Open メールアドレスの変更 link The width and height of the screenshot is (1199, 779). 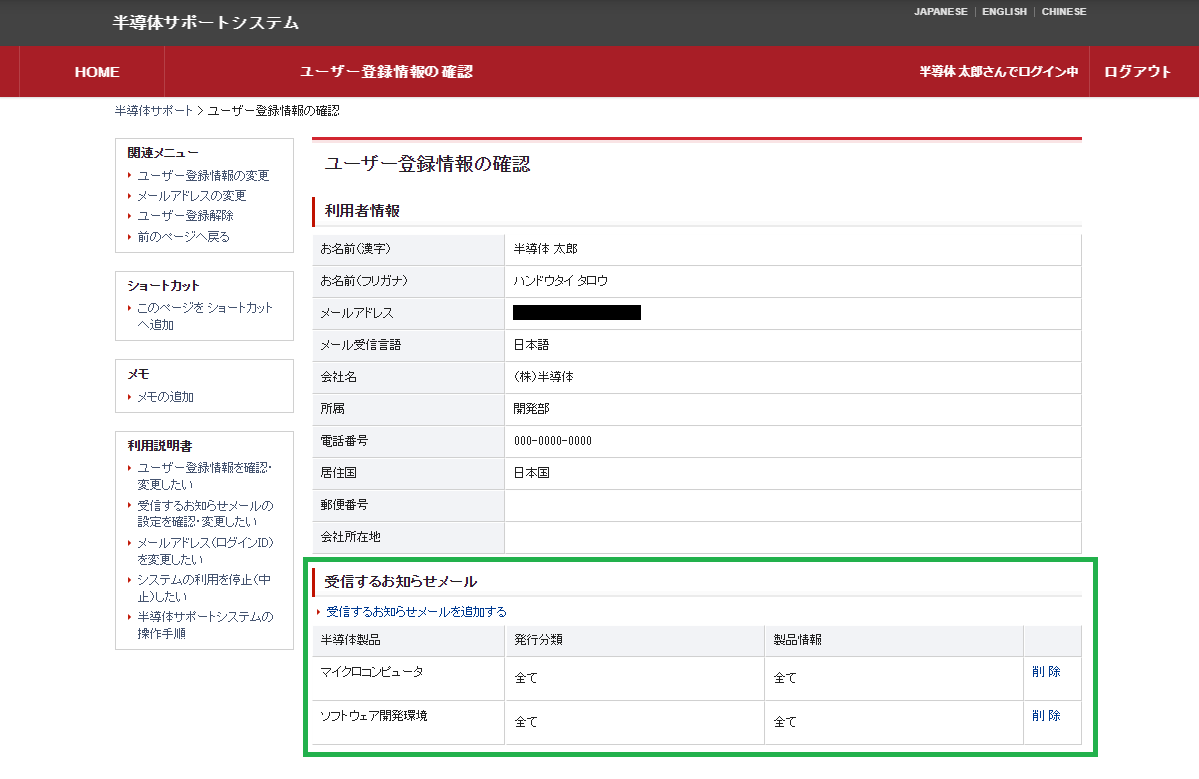pyautogui.click(x=191, y=196)
